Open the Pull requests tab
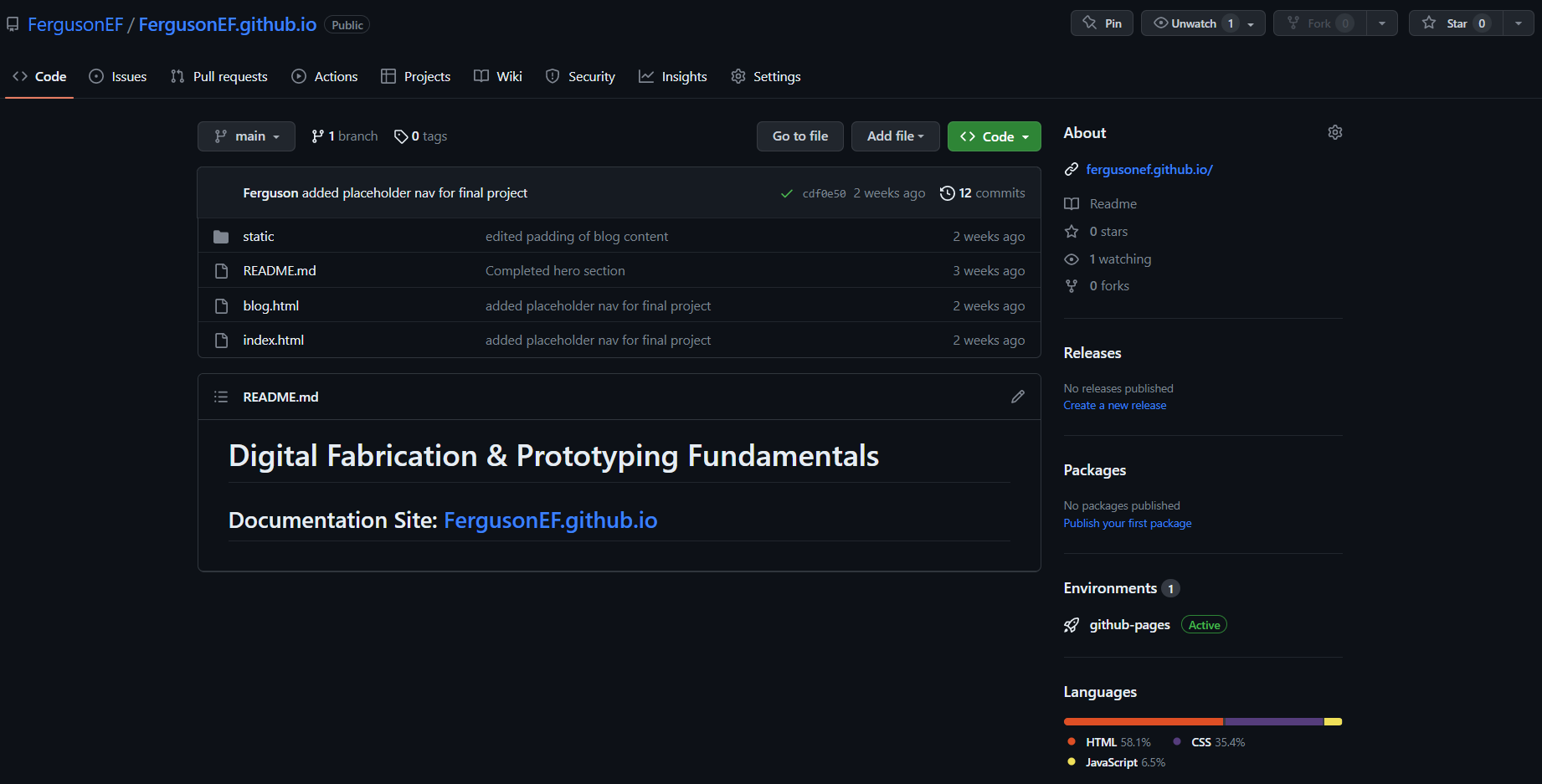1542x784 pixels. pyautogui.click(x=218, y=77)
